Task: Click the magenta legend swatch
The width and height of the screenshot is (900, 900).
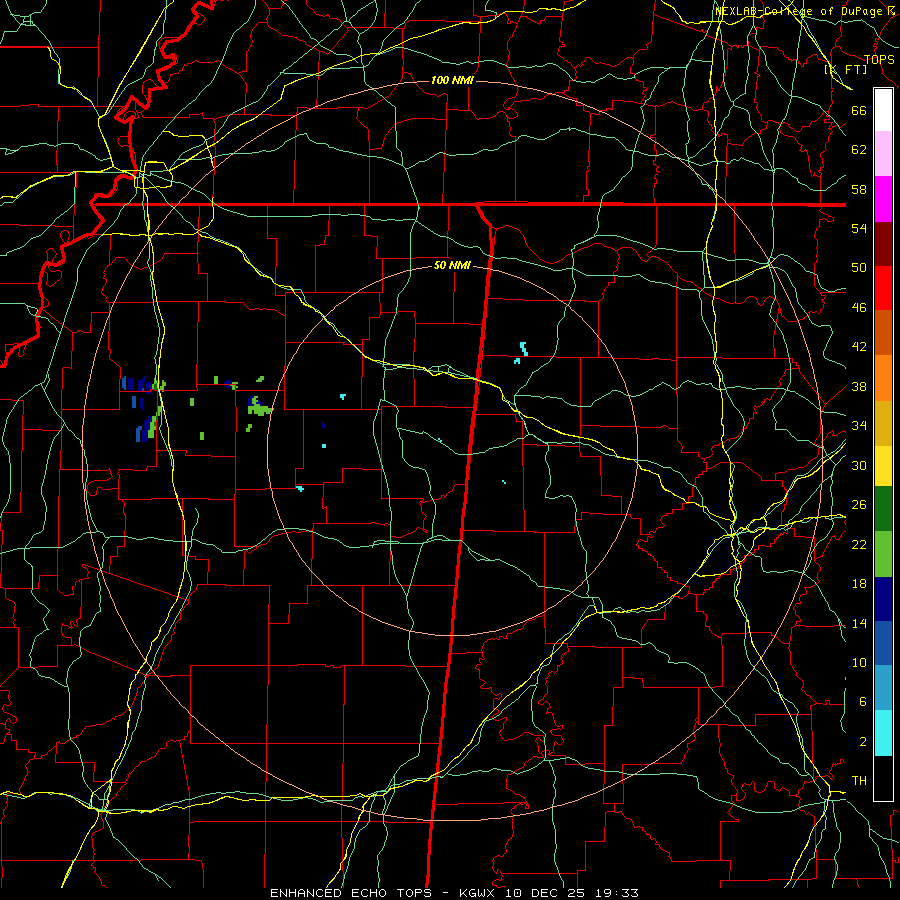Action: (883, 199)
